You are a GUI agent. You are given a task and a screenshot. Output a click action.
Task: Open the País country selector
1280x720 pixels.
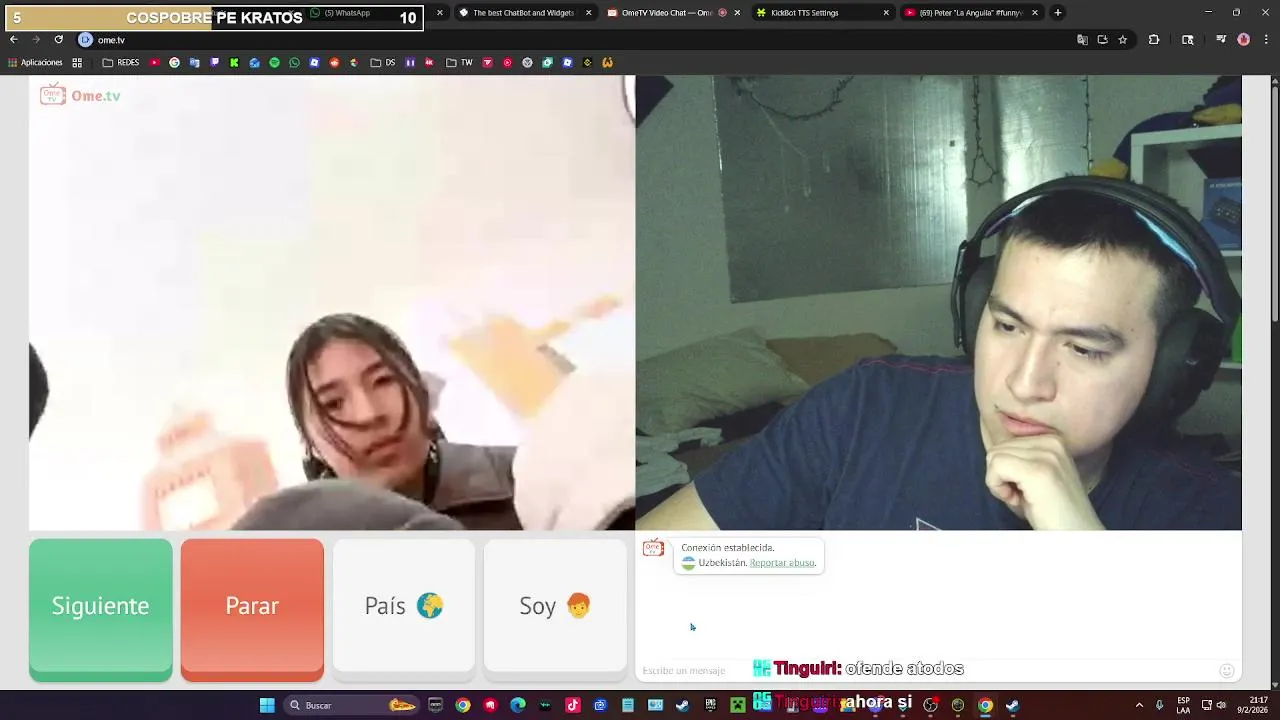tap(404, 606)
